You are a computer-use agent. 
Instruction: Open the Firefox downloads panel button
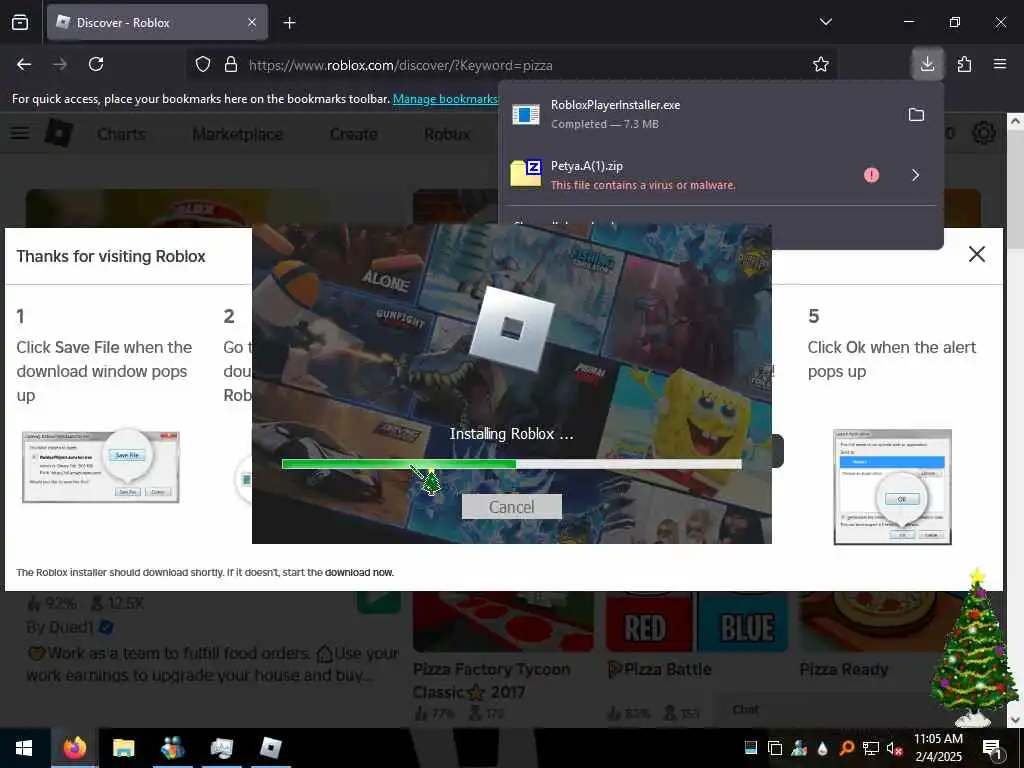pyautogui.click(x=927, y=64)
